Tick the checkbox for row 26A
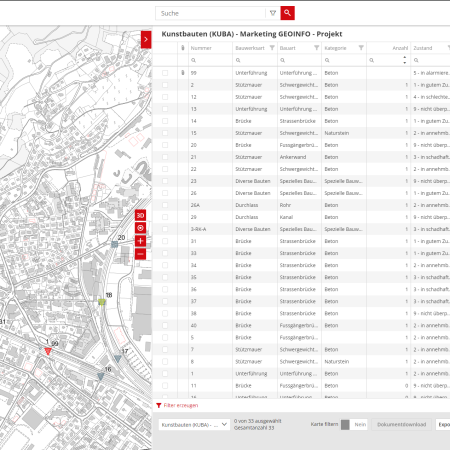Screen dimensions: 450x450 coord(165,205)
